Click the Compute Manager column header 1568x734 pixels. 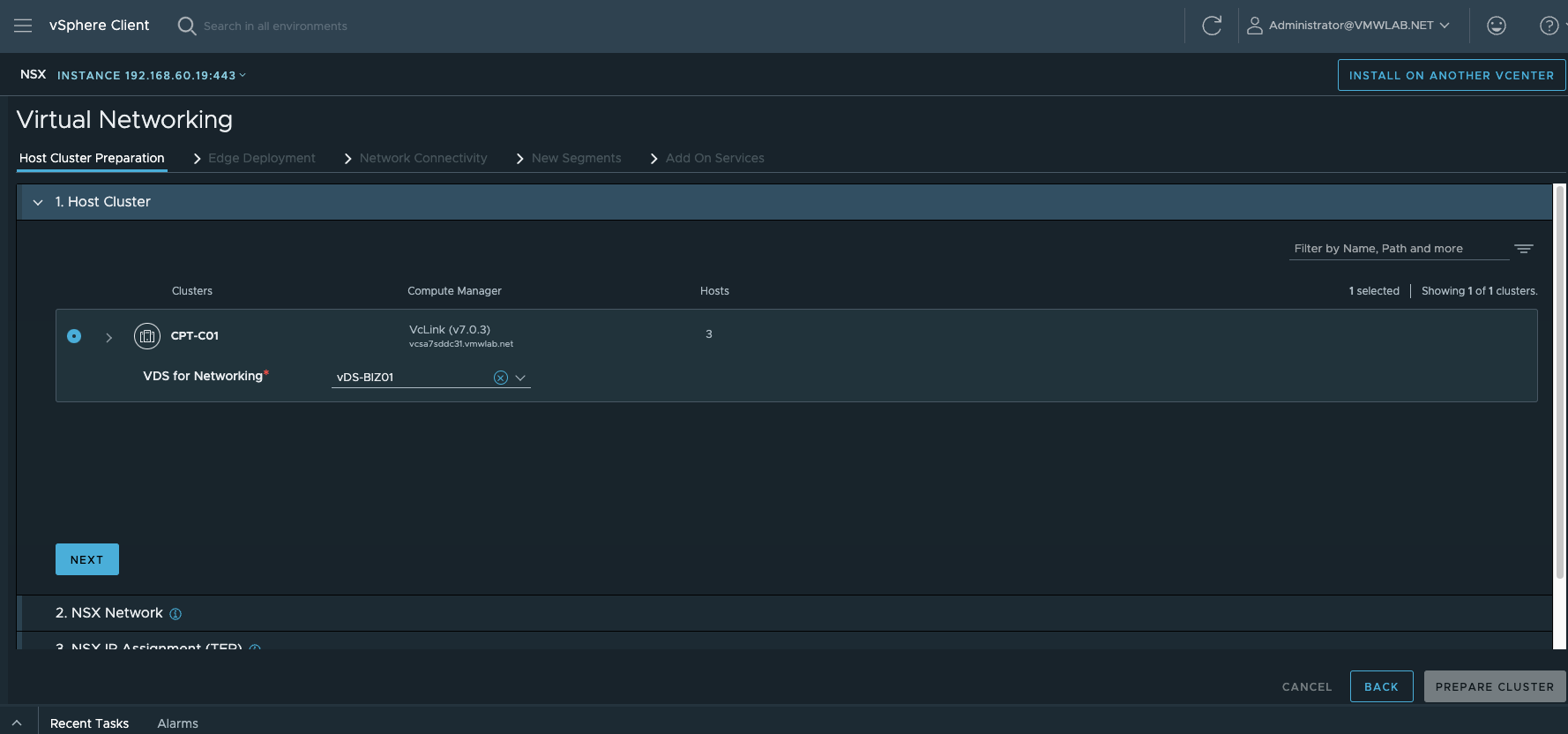(454, 291)
